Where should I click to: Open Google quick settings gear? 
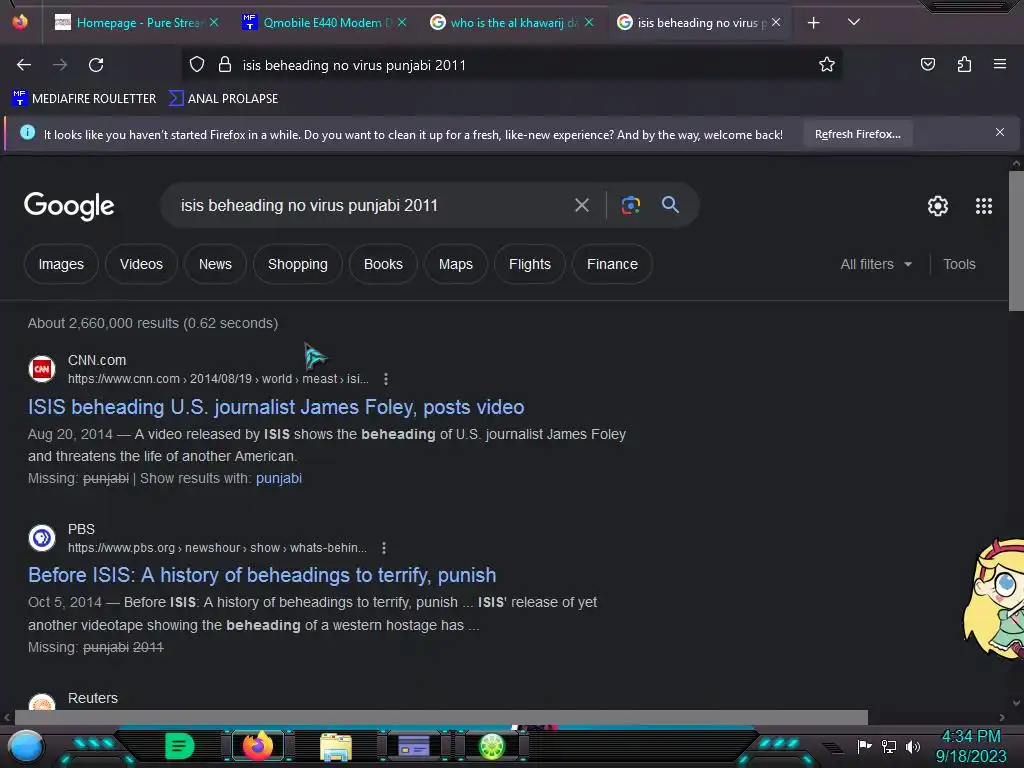coord(938,206)
